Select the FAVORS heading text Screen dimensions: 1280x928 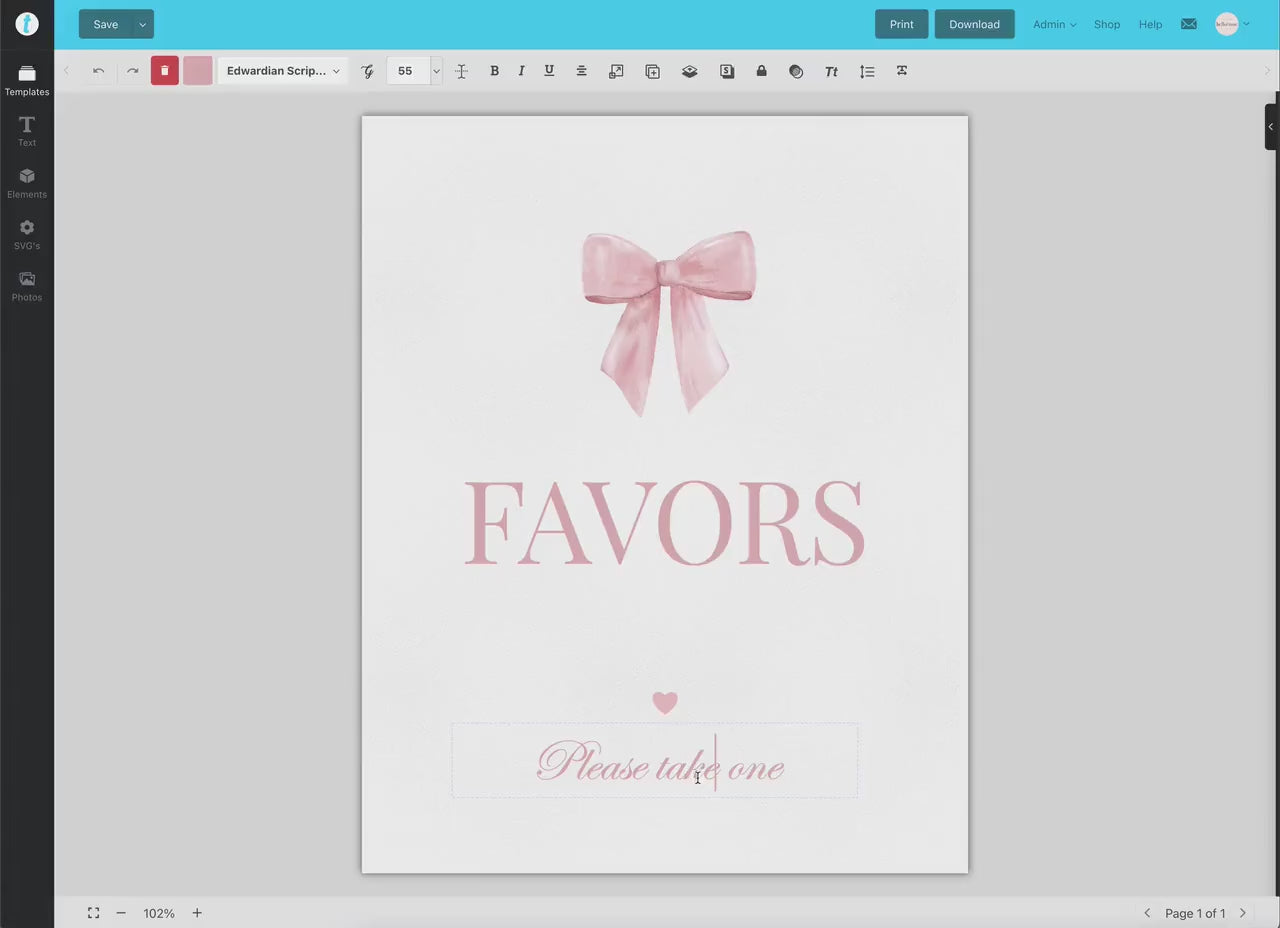click(664, 523)
